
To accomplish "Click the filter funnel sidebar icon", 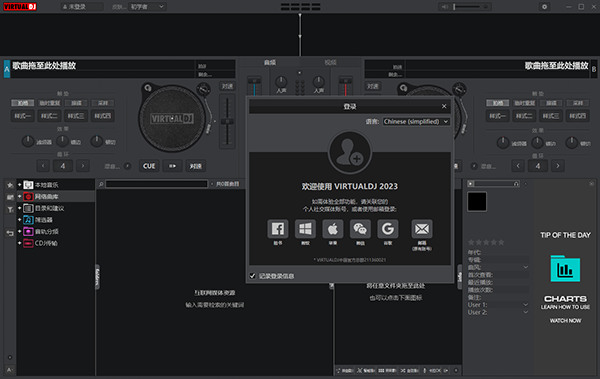I will pyautogui.click(x=10, y=209).
